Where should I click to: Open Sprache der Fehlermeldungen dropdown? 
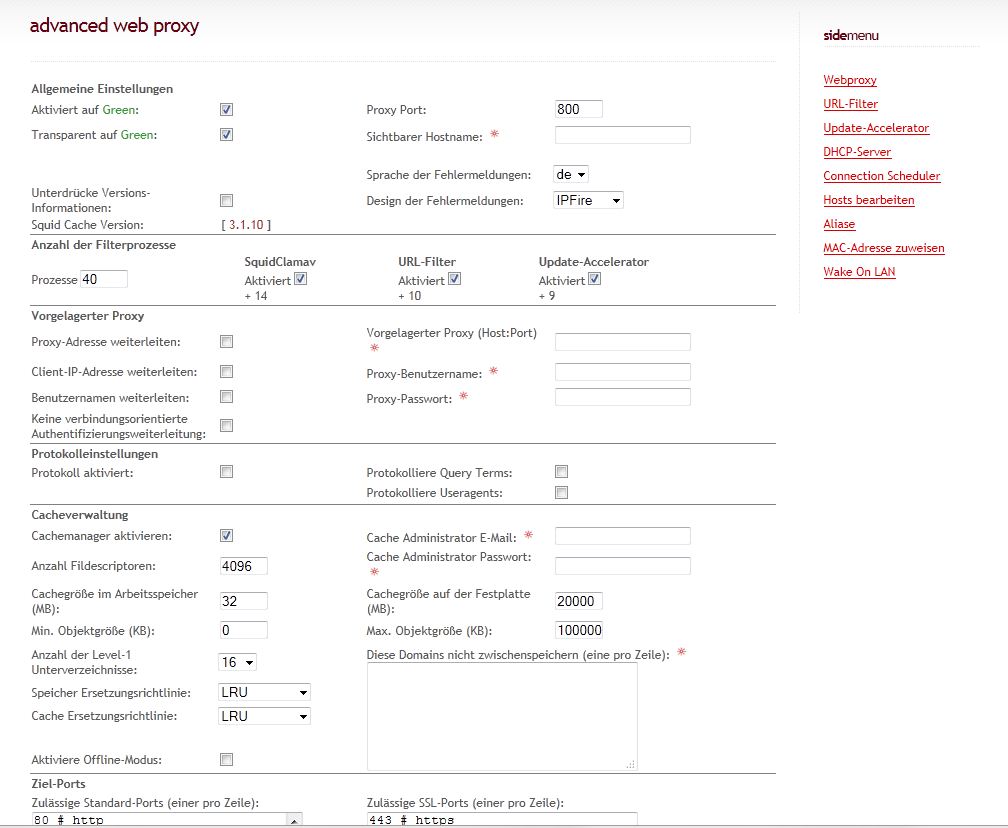coord(571,175)
